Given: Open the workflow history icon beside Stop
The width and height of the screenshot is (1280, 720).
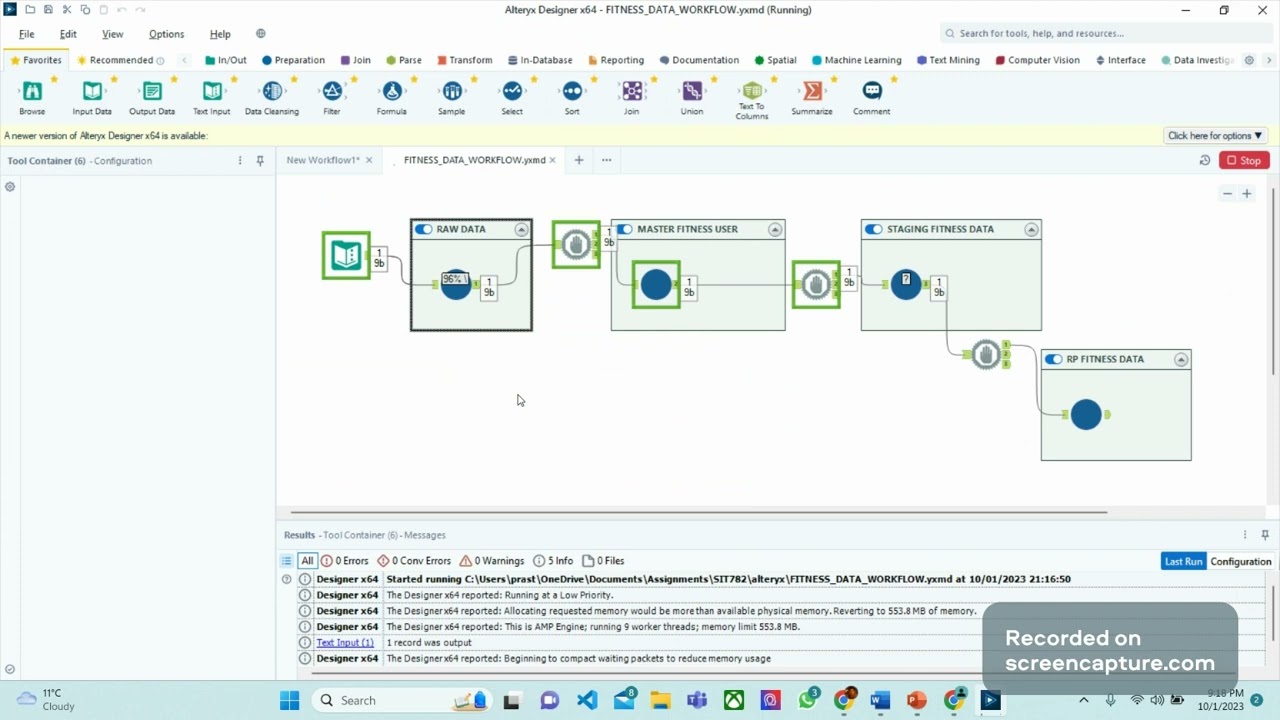Looking at the screenshot, I should 1205,160.
